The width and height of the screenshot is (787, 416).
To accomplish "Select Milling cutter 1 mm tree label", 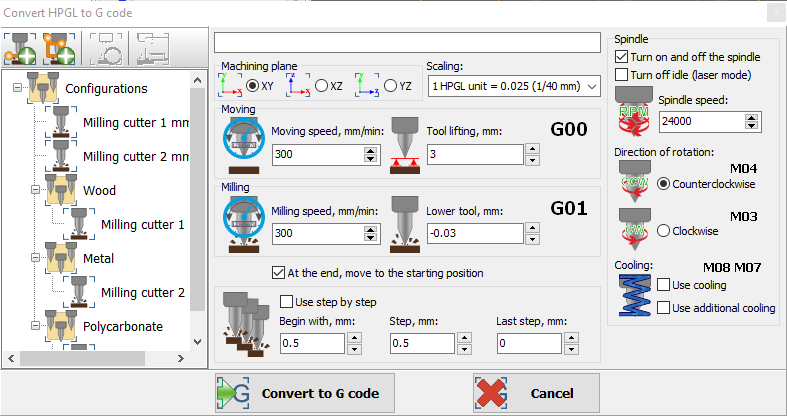I will click(x=136, y=122).
